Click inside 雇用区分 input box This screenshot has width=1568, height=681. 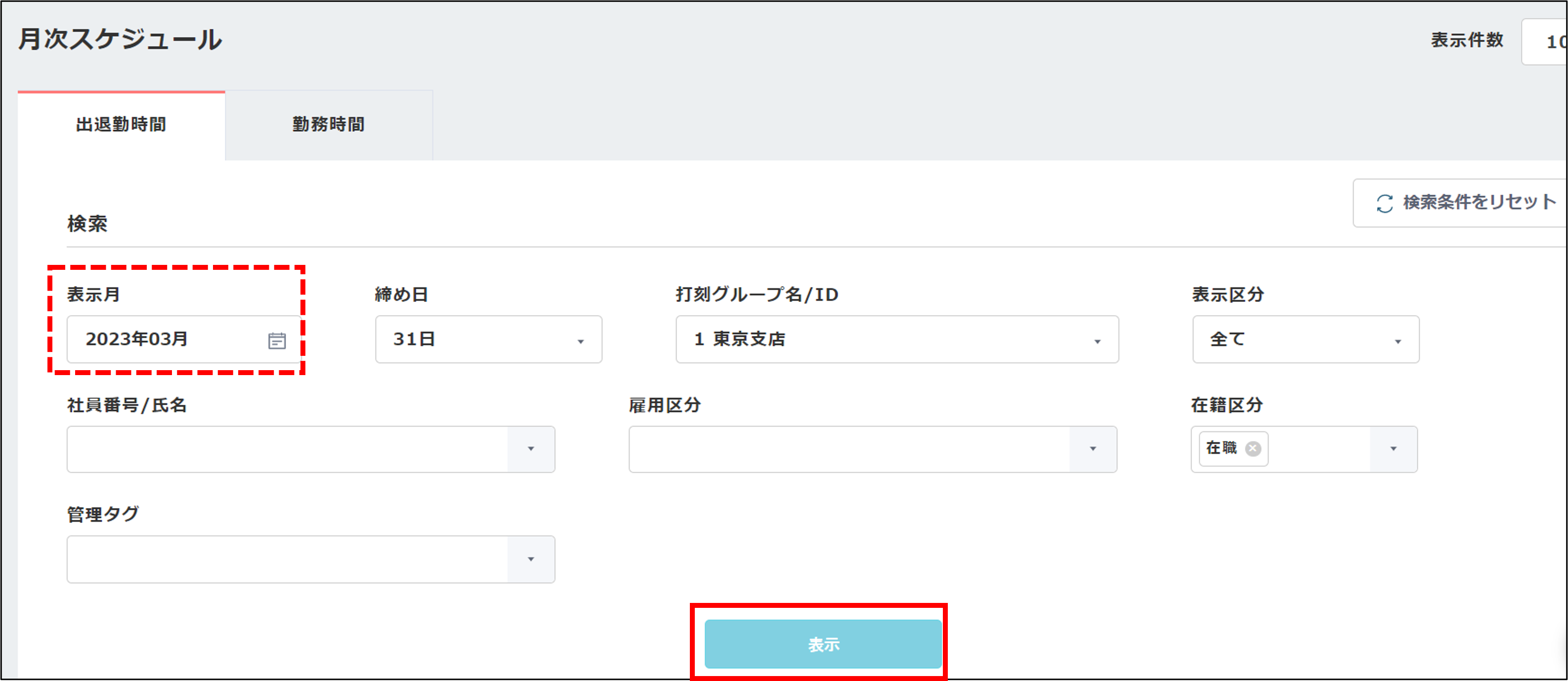coord(848,449)
